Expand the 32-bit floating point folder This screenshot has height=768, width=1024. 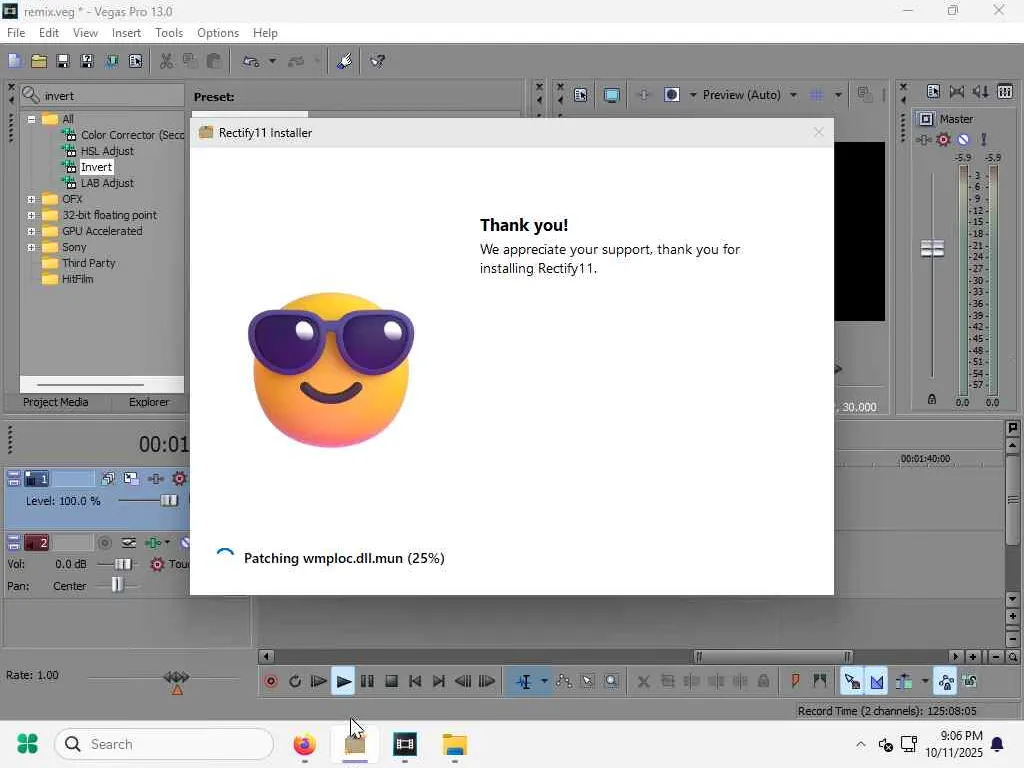click(31, 216)
